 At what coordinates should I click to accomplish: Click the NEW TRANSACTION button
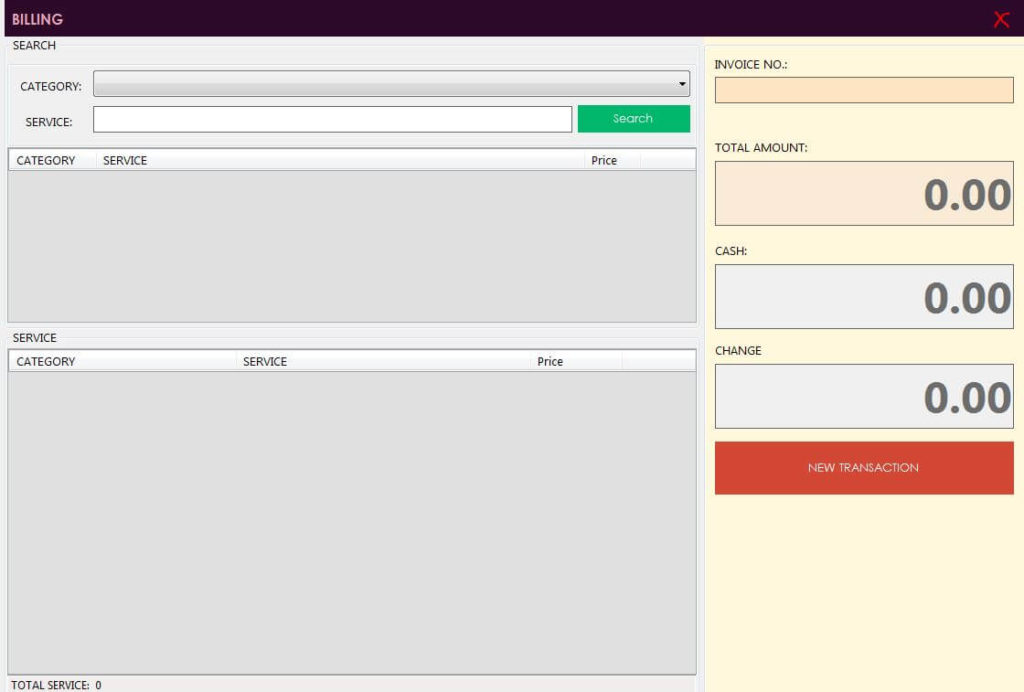[x=864, y=468]
